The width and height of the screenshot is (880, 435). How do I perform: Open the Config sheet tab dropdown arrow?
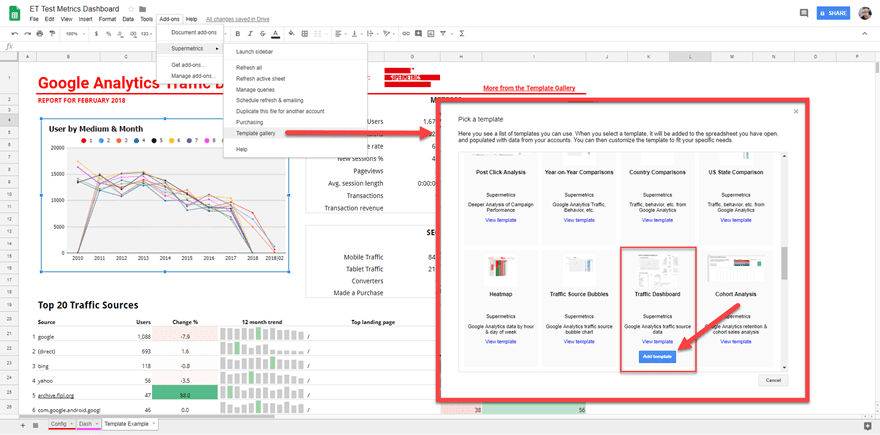coord(71,424)
